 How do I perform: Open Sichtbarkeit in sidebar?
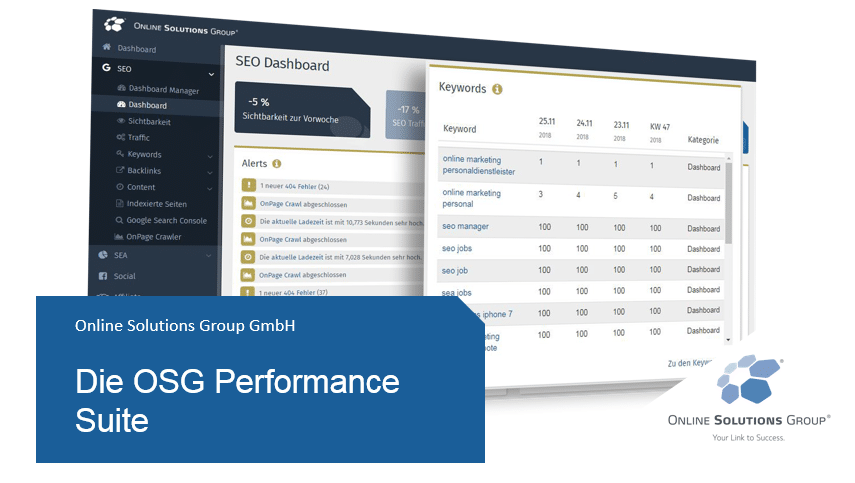point(149,122)
